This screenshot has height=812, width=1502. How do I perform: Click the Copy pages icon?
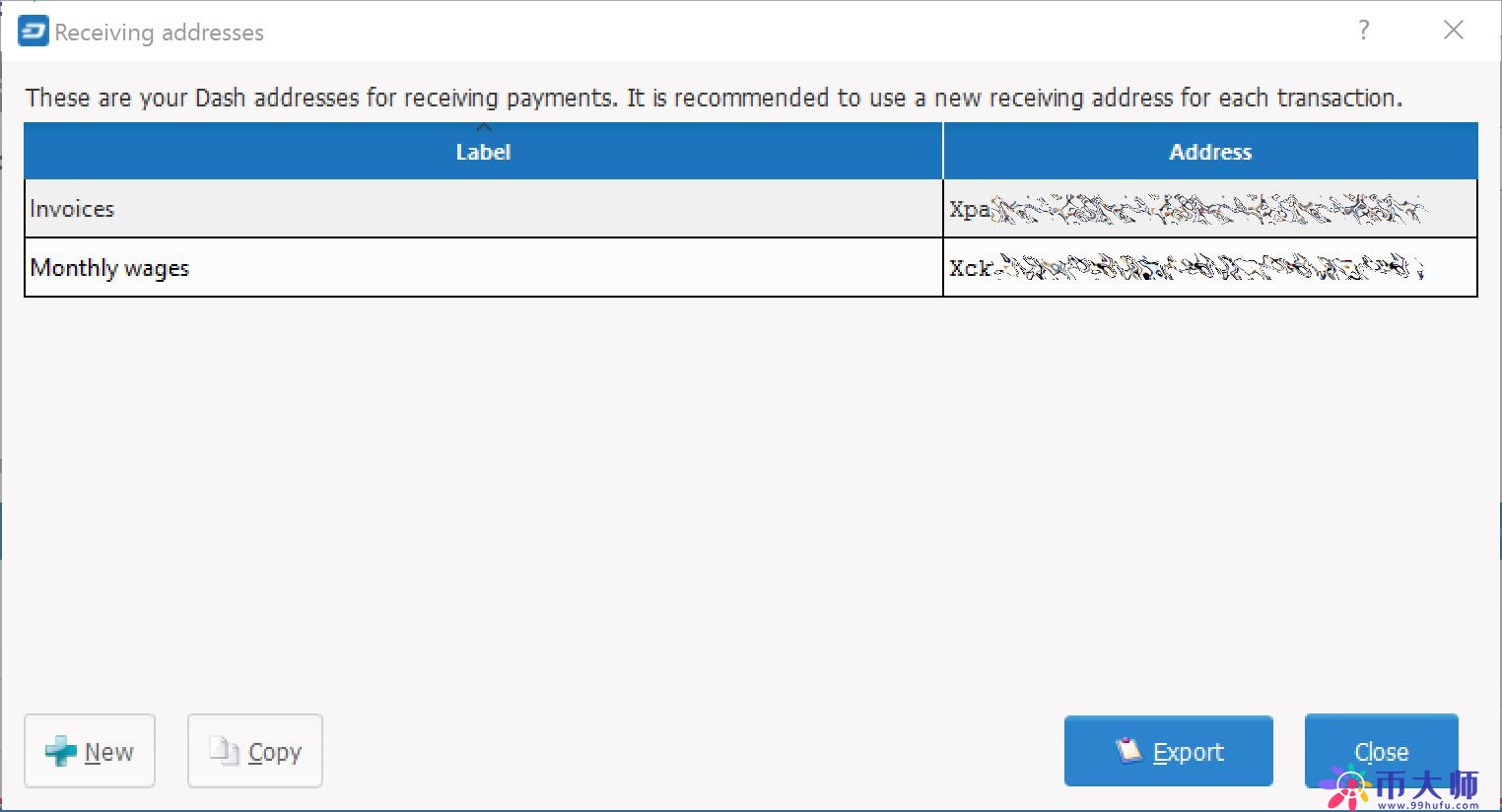coord(225,751)
